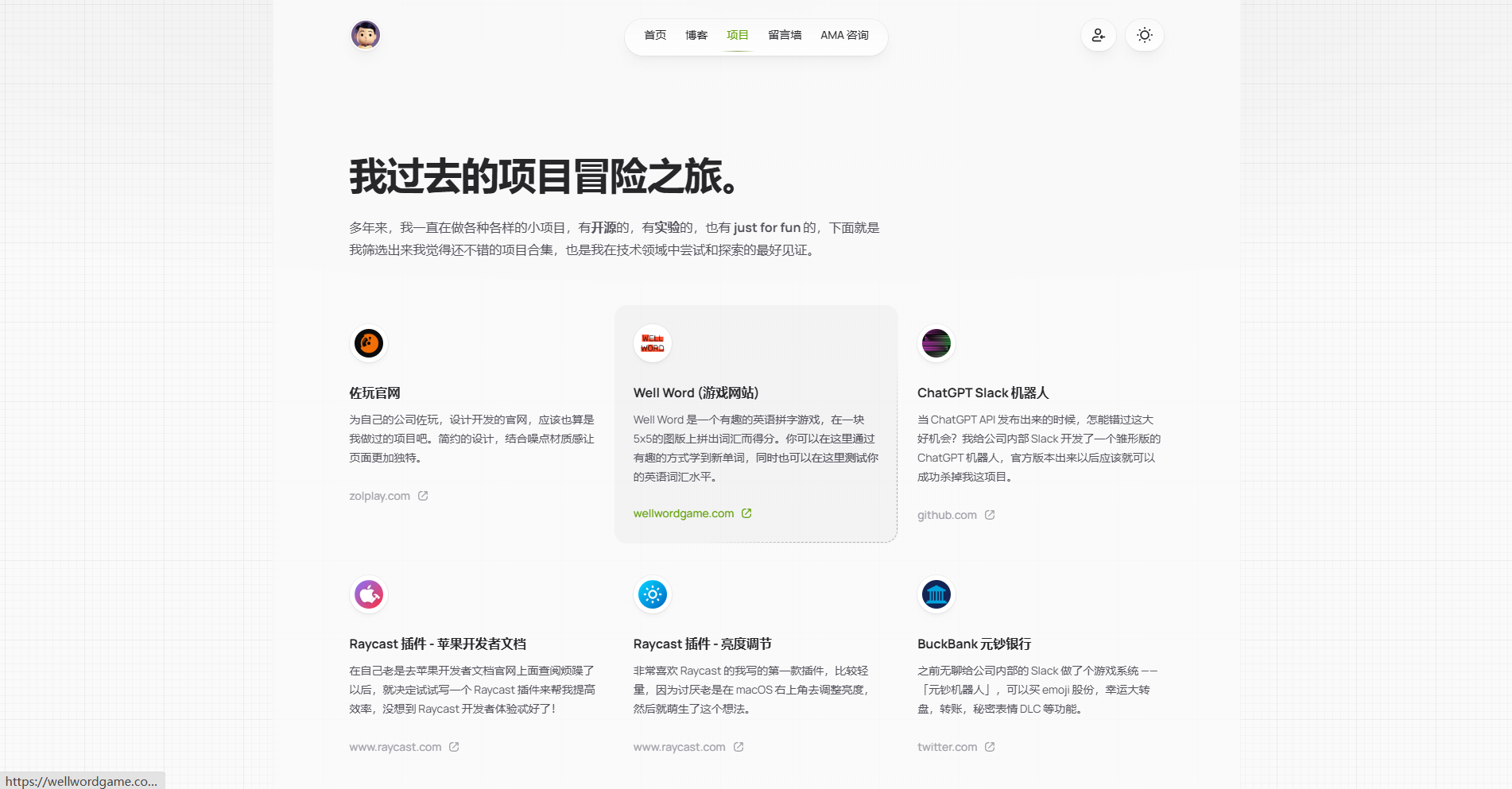Click the BuckBank bank building icon
1512x789 pixels.
coord(936,594)
